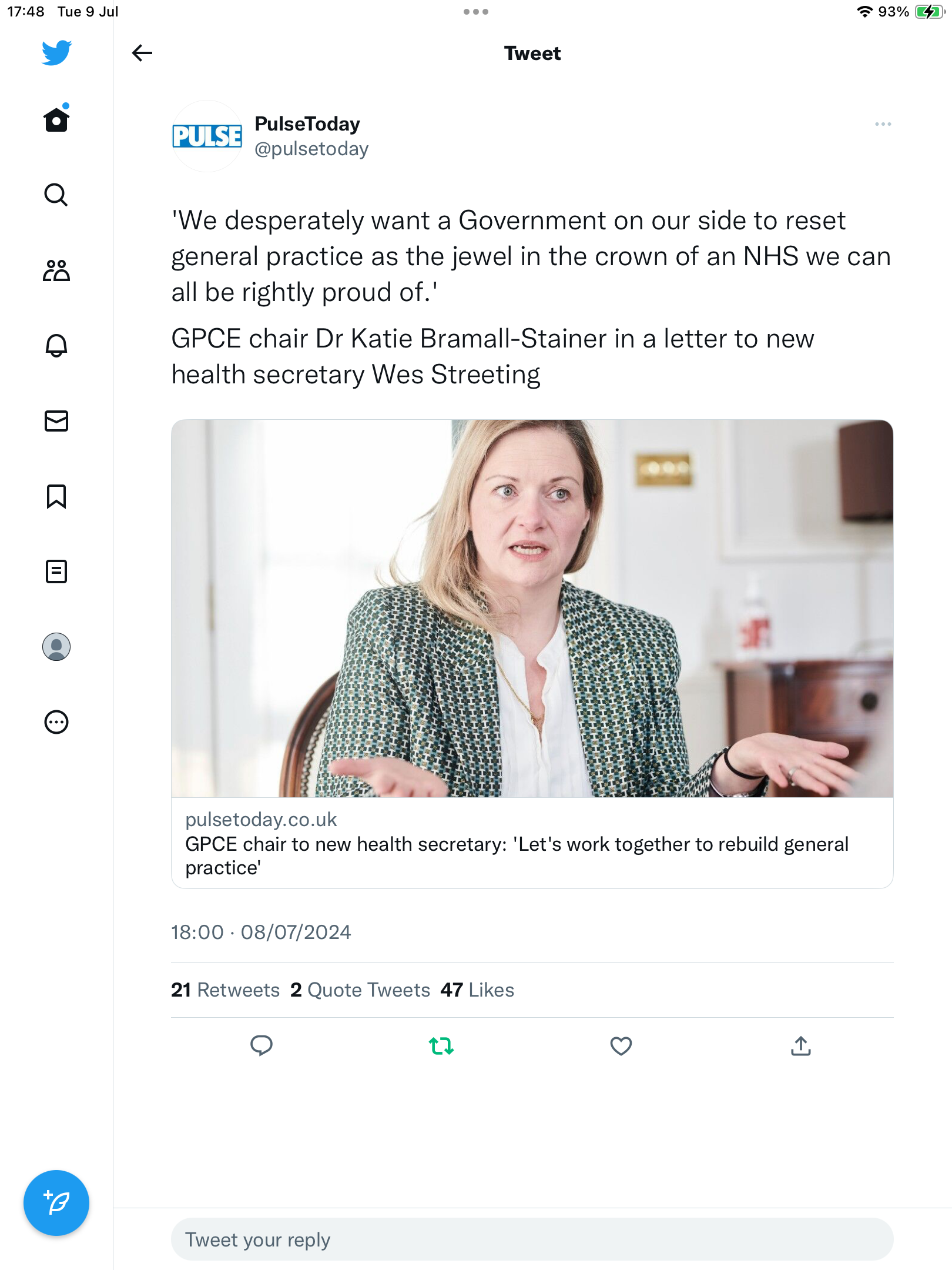
Task: Share the tweet via share icon
Action: [x=801, y=1046]
